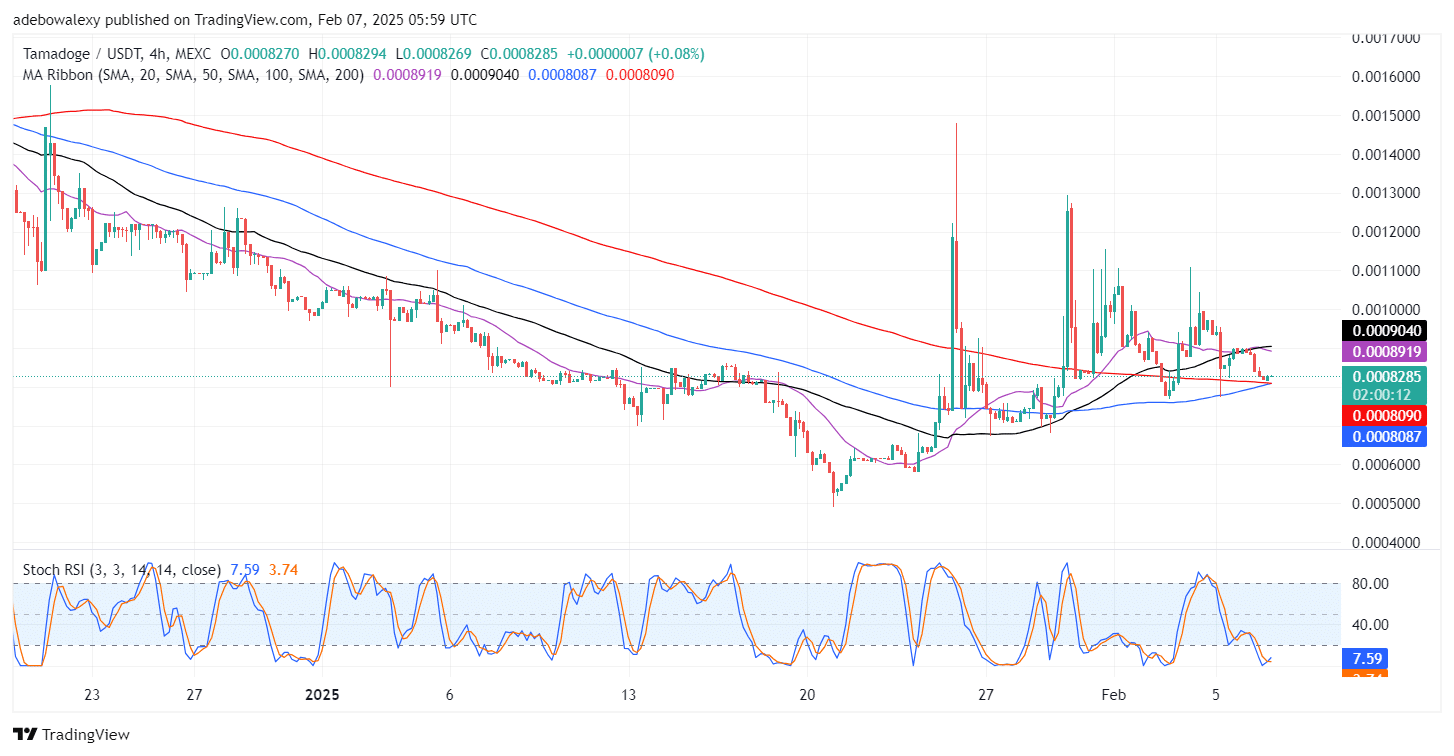The width and height of the screenshot is (1454, 756).
Task: Click the 13 date label on time axis
Action: (x=628, y=695)
